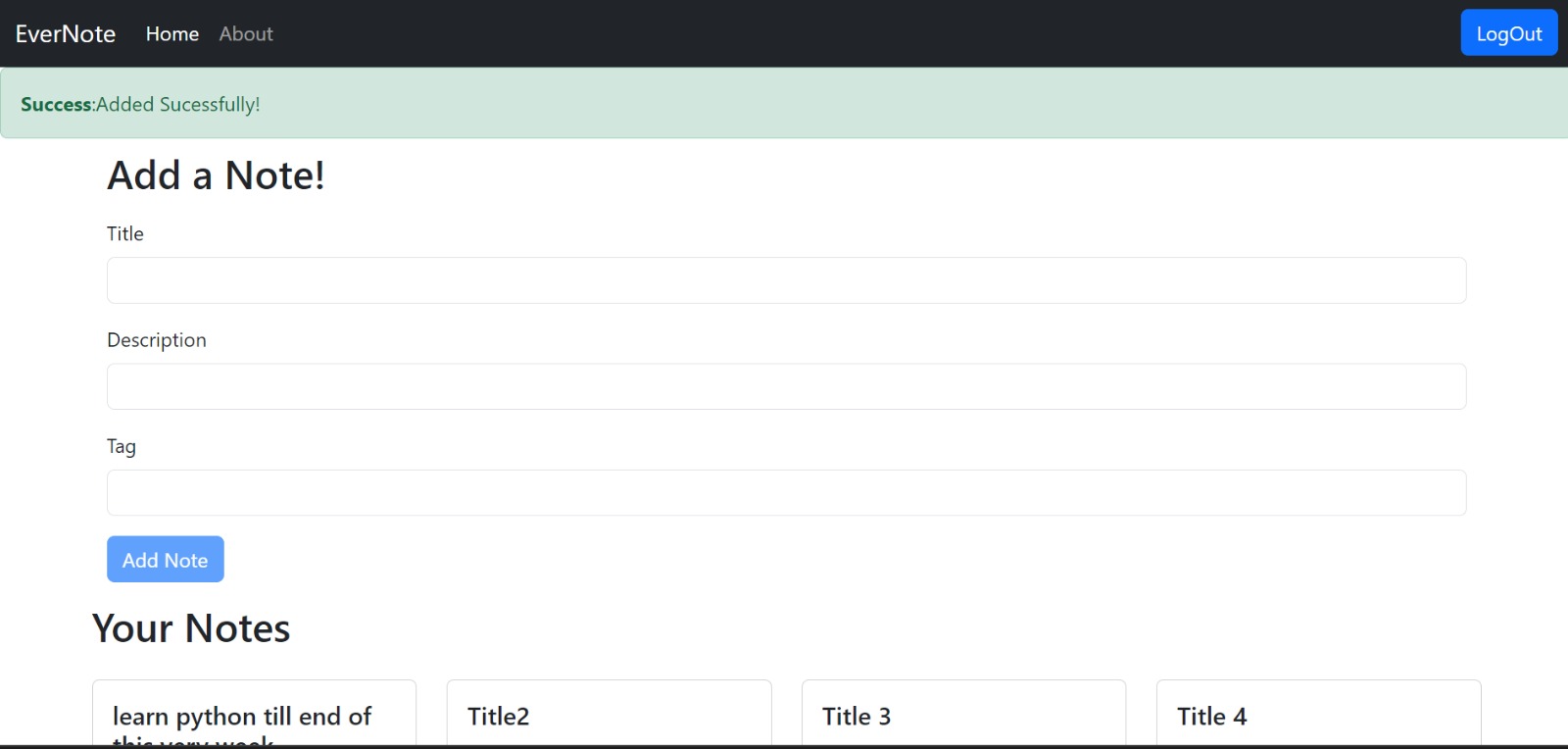Submit with the Add Note button
1568x749 pixels.
point(166,559)
